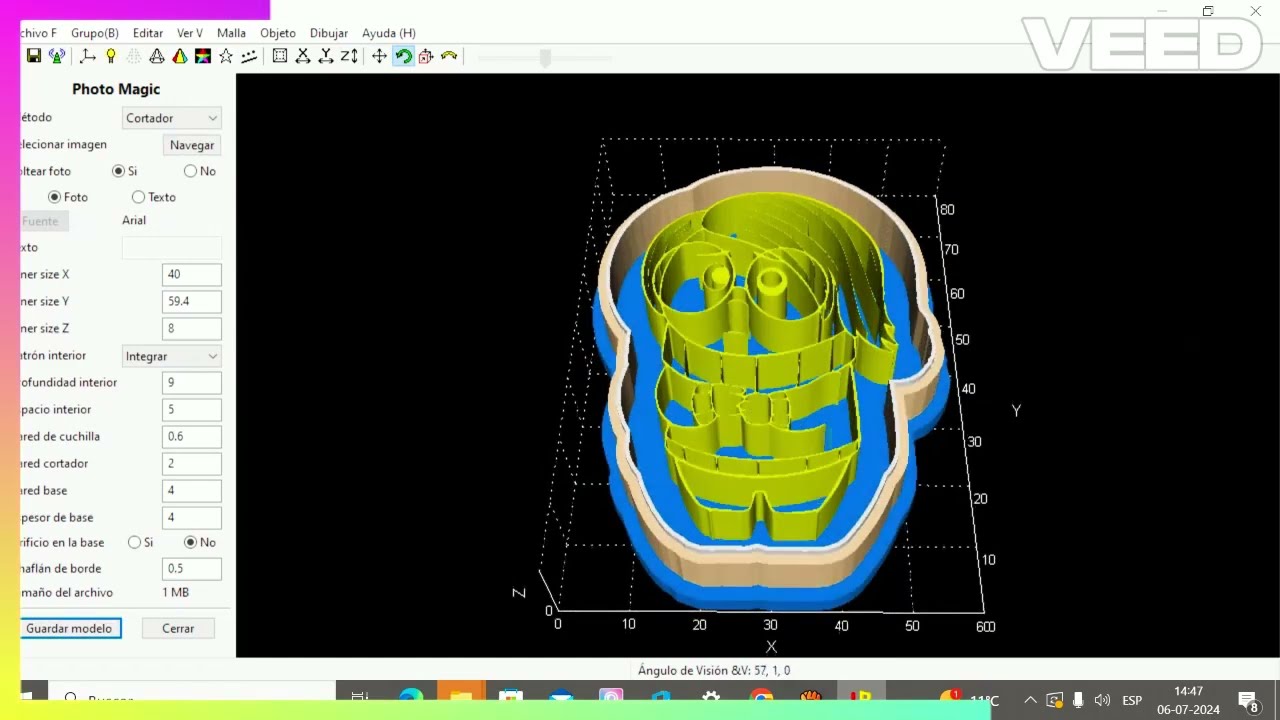Open the taskbar volume speaker icon
Viewport: 1280px width, 720px height.
pyautogui.click(x=1102, y=700)
